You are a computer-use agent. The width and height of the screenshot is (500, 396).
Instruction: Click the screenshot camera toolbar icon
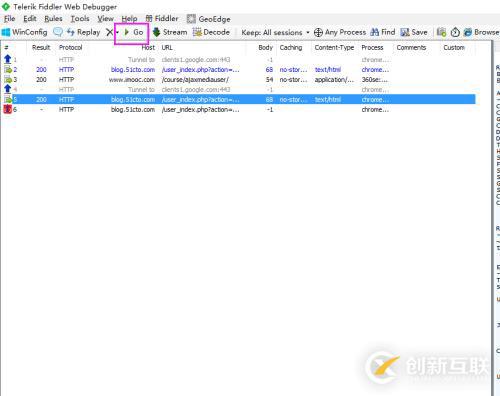pos(441,32)
